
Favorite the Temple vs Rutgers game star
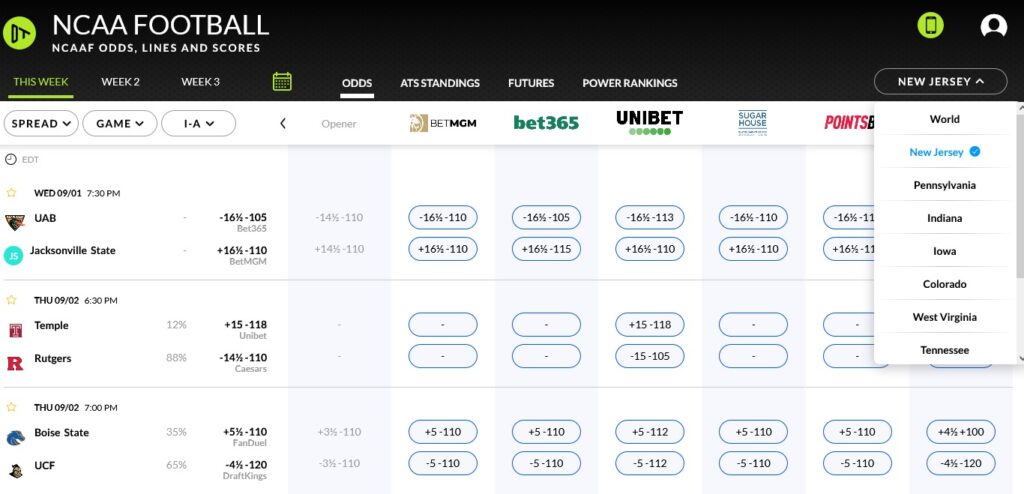[x=11, y=300]
